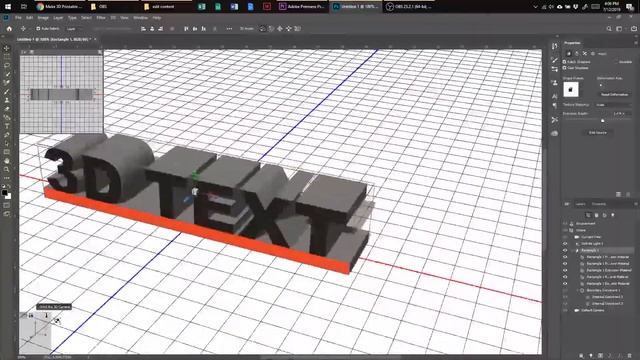640x360 pixels.
Task: Filter 3D panel by meshes icon
Action: click(596, 215)
